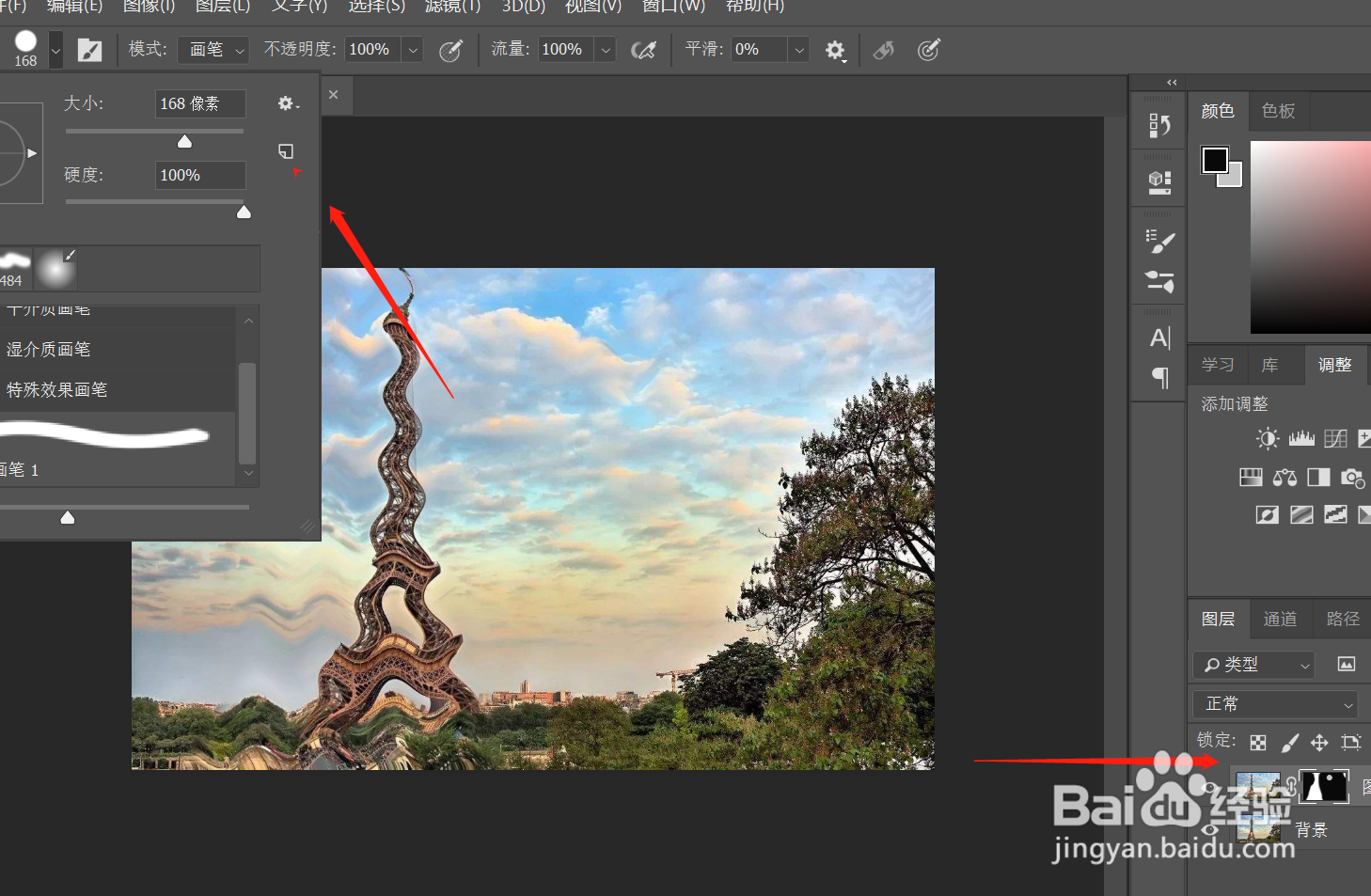The image size is (1371, 896).
Task: Add an Invert adjustment layer
Action: pyautogui.click(x=1267, y=514)
